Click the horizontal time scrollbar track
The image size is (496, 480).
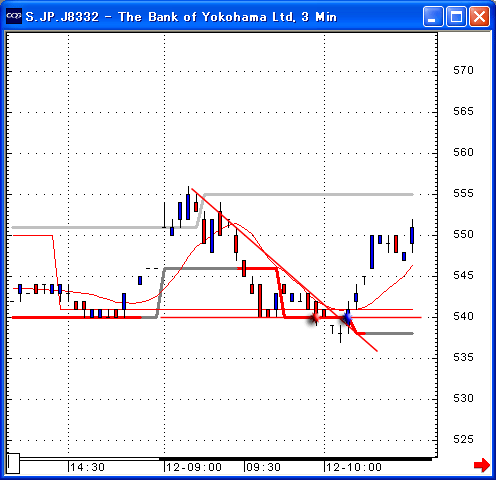pyautogui.click(x=226, y=459)
